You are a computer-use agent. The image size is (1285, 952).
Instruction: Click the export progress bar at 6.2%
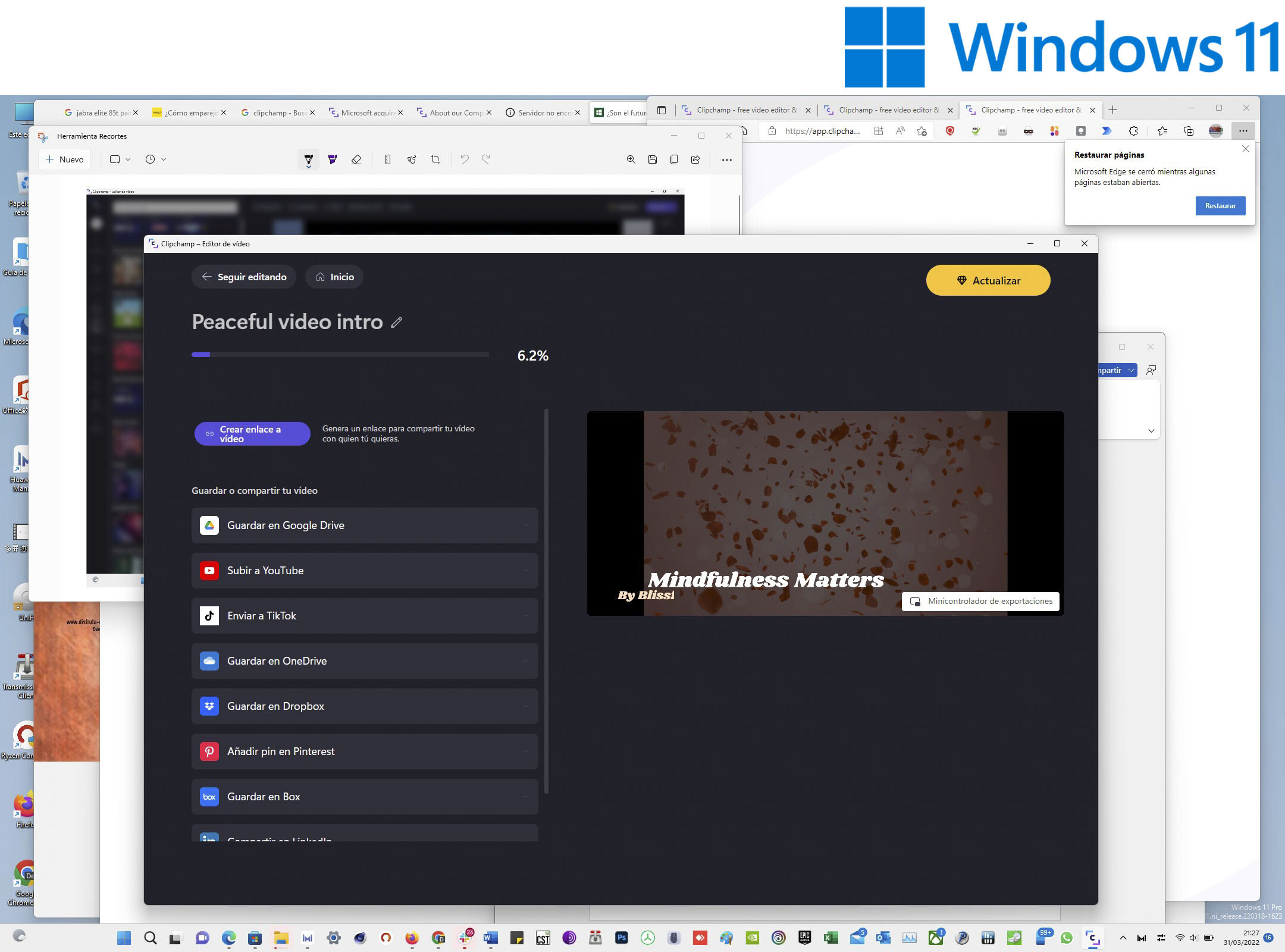click(340, 355)
